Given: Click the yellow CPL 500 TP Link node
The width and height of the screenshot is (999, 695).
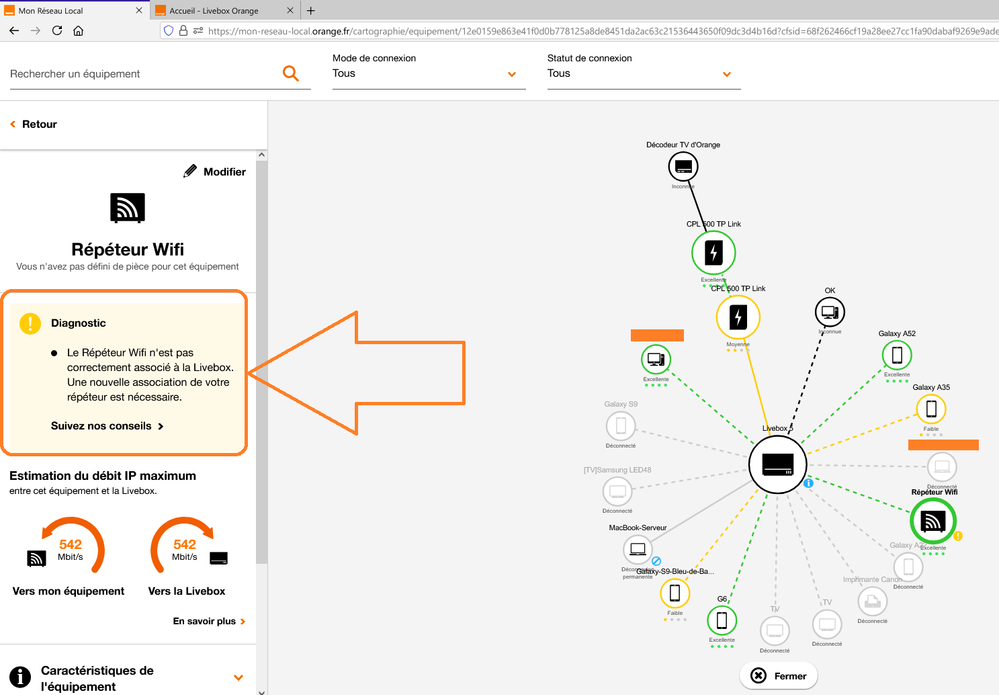Looking at the screenshot, I should (738, 317).
